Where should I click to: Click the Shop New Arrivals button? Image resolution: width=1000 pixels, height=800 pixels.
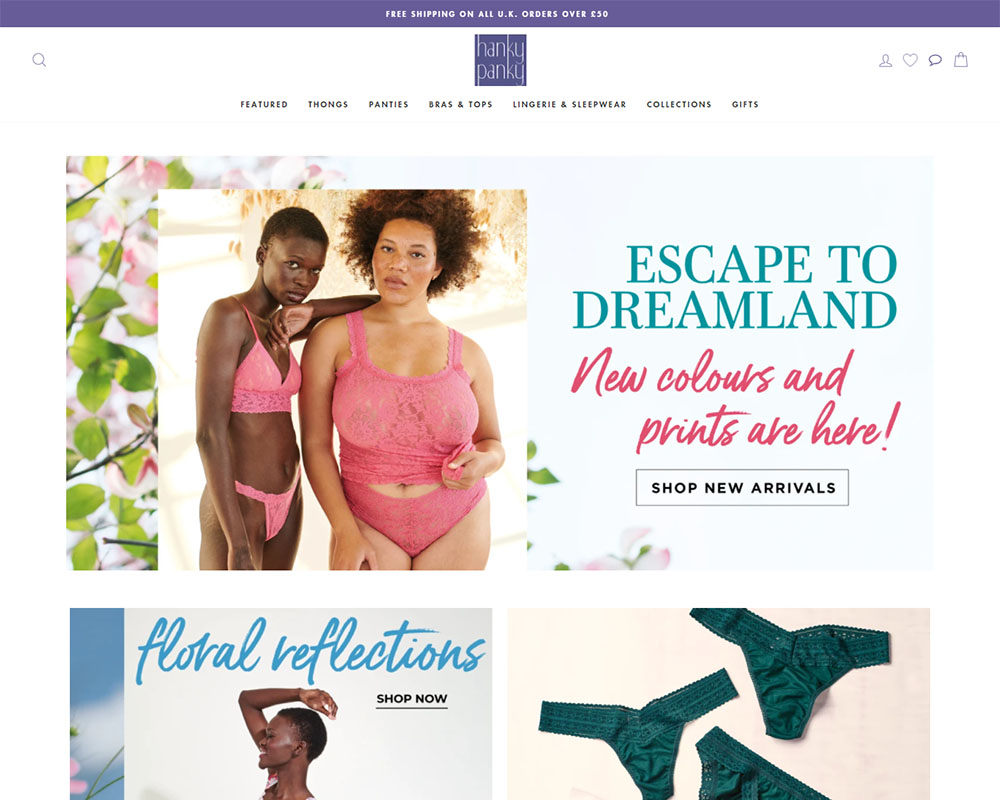pos(742,487)
